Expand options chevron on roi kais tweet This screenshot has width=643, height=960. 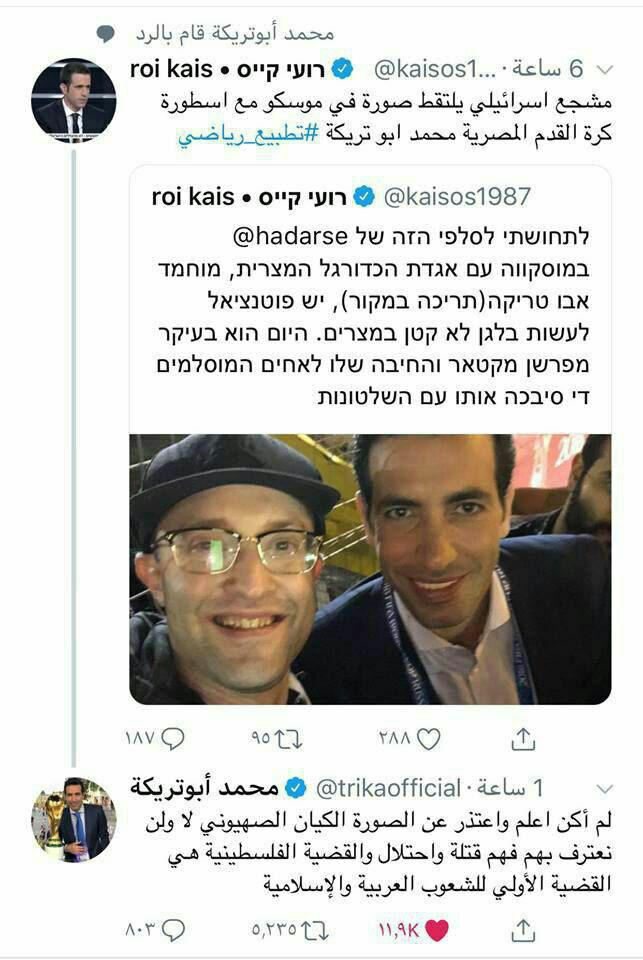coord(605,70)
